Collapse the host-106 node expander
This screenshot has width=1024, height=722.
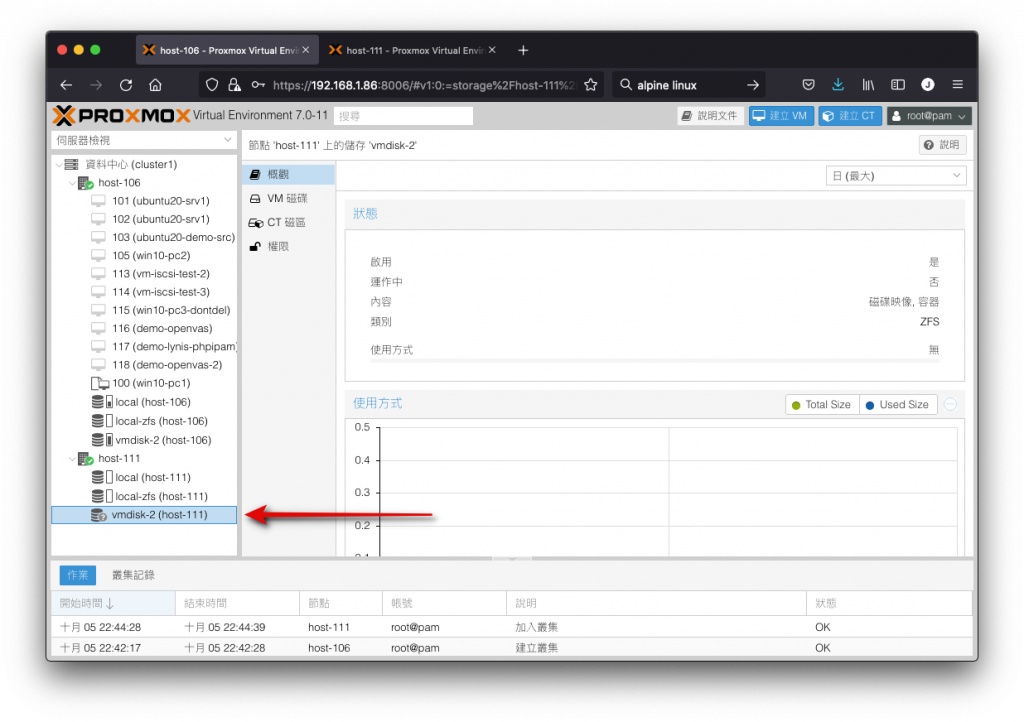(72, 183)
